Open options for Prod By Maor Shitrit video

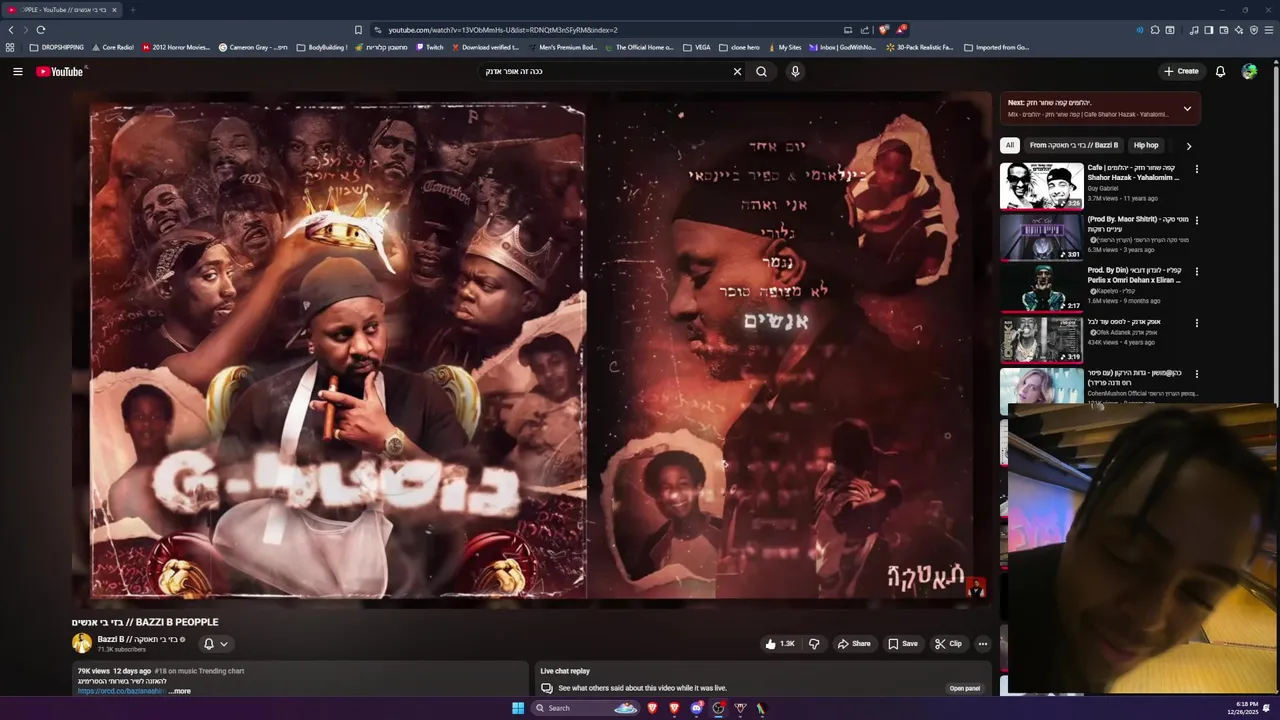click(x=1196, y=220)
